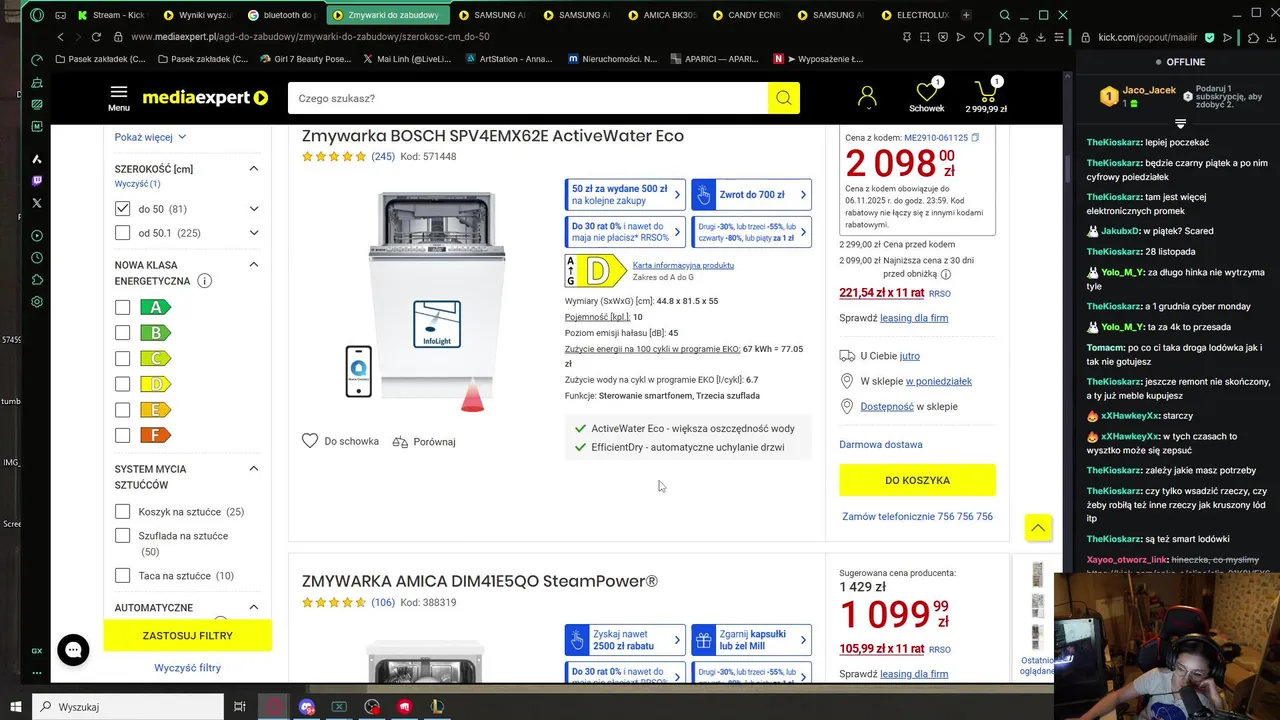Click the scroll-to-top yellow arrow button
Screen dimensions: 1280x720
click(x=1038, y=527)
